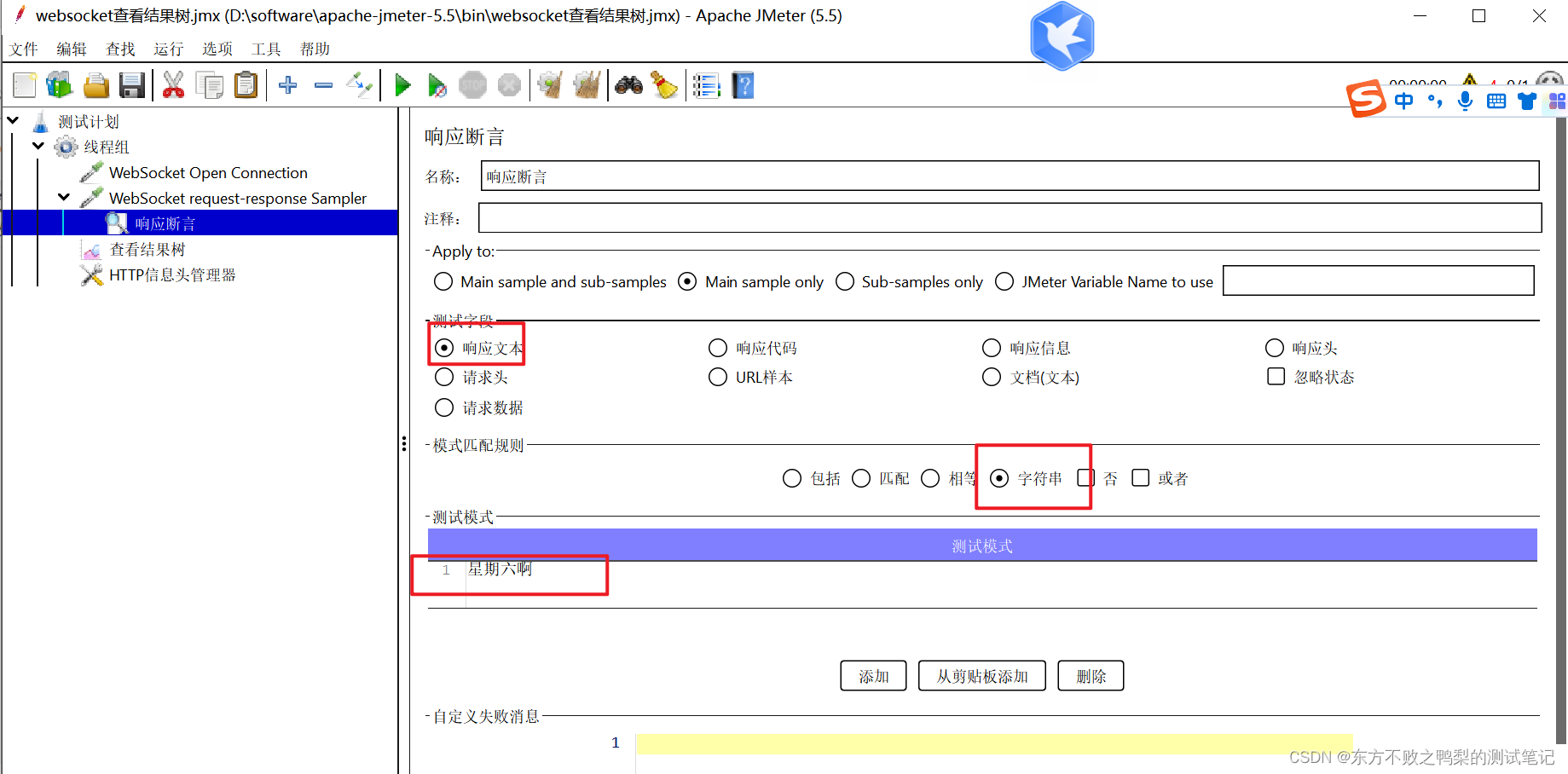
Task: Expand all nodes with the blue plus icon
Action: click(288, 85)
